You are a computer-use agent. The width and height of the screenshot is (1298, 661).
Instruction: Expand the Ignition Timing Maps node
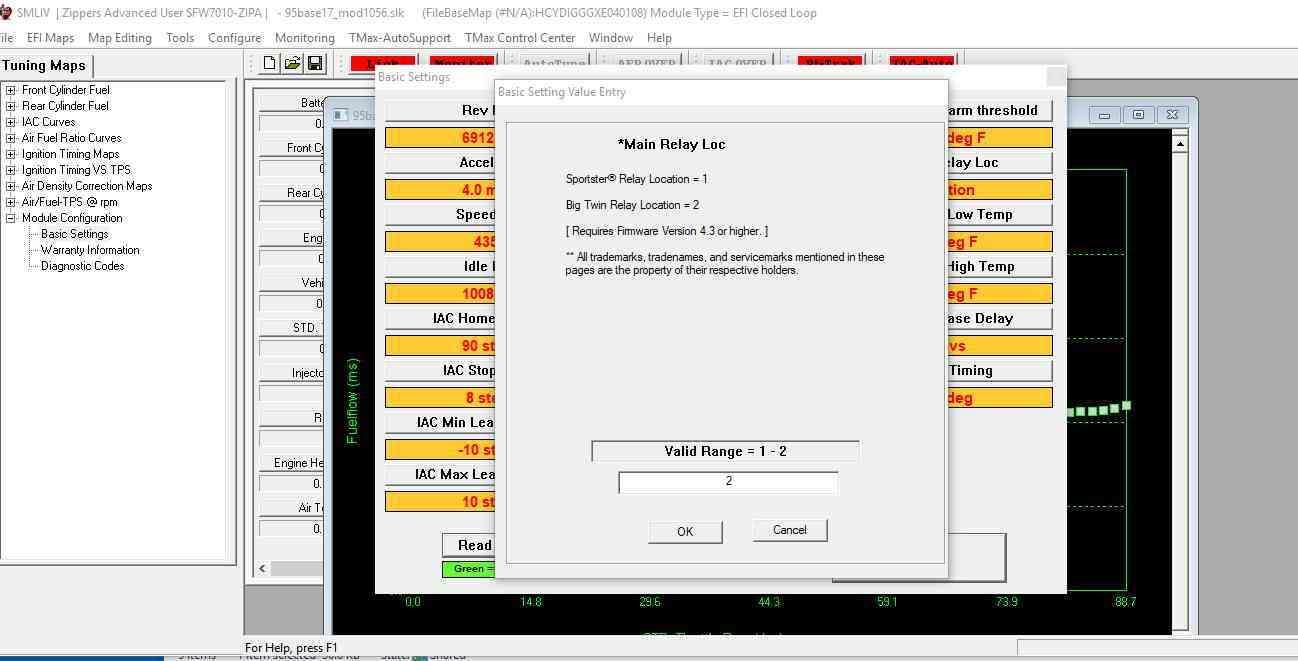(x=11, y=154)
